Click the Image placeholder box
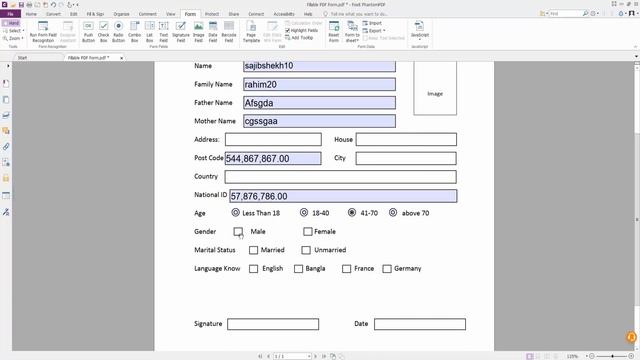 435,89
